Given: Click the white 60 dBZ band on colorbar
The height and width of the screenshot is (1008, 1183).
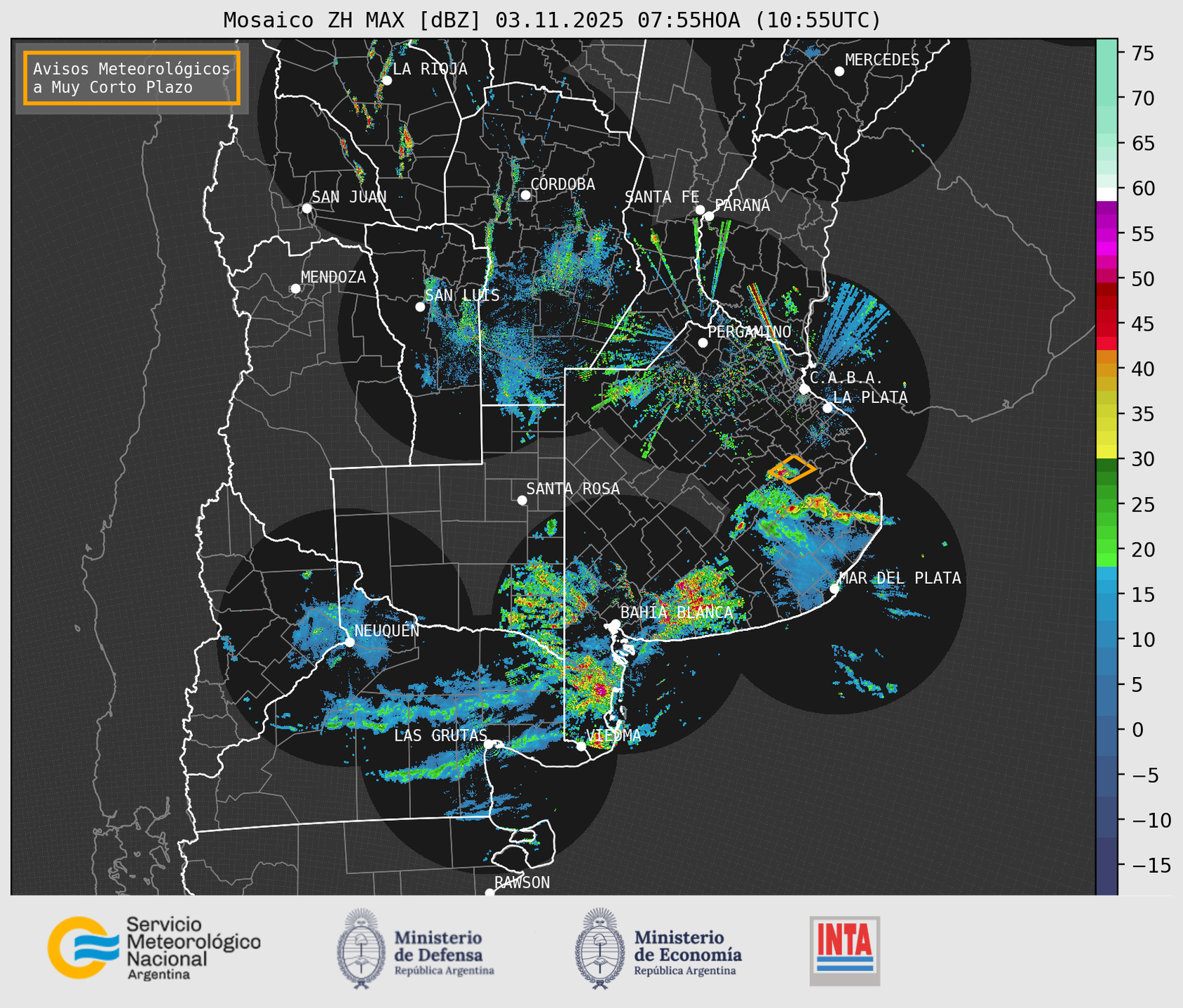Looking at the screenshot, I should 1107,193.
